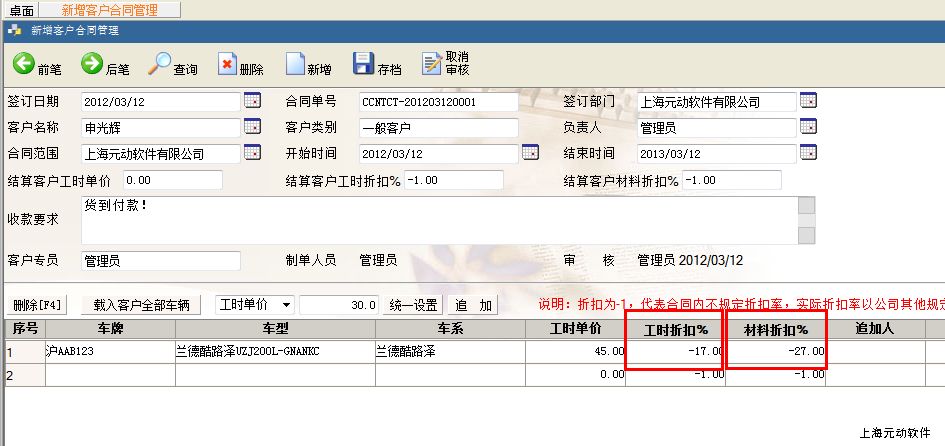The height and width of the screenshot is (446, 945).
Task: Save the record using 存档 disk icon
Action: pyautogui.click(x=363, y=65)
